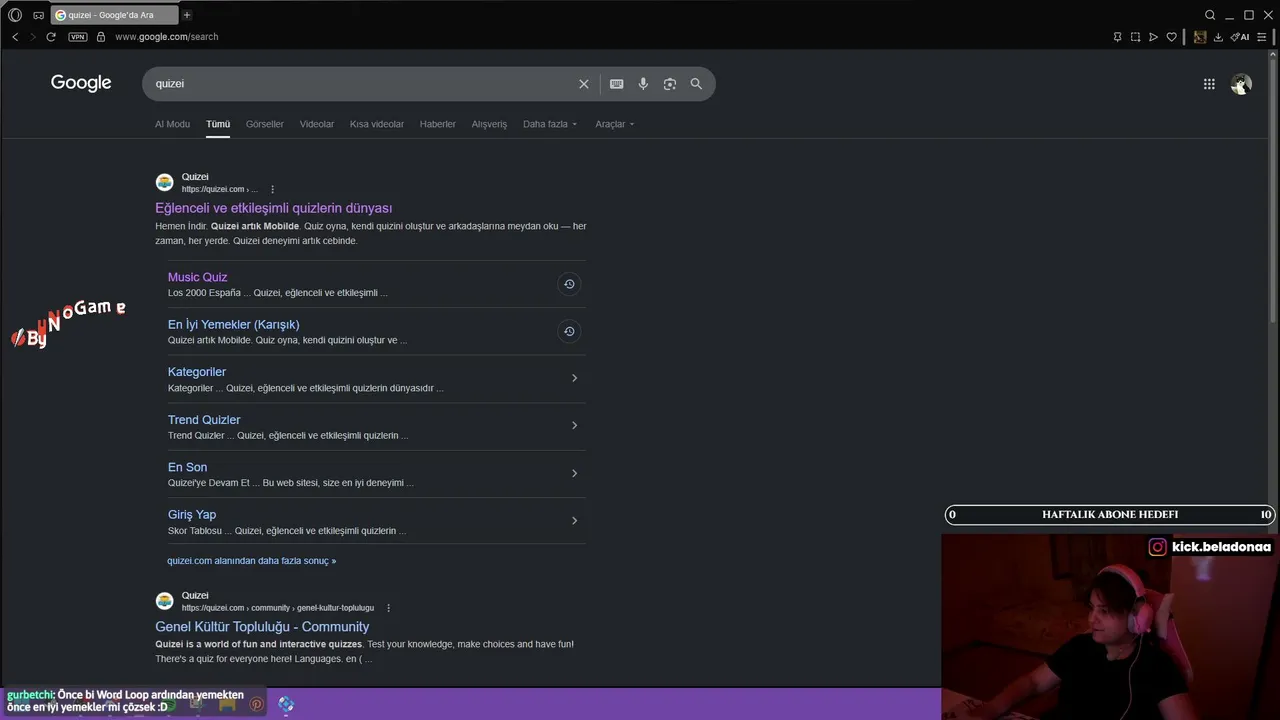Expand the En Son row chevron
1280x720 pixels.
[x=574, y=473]
